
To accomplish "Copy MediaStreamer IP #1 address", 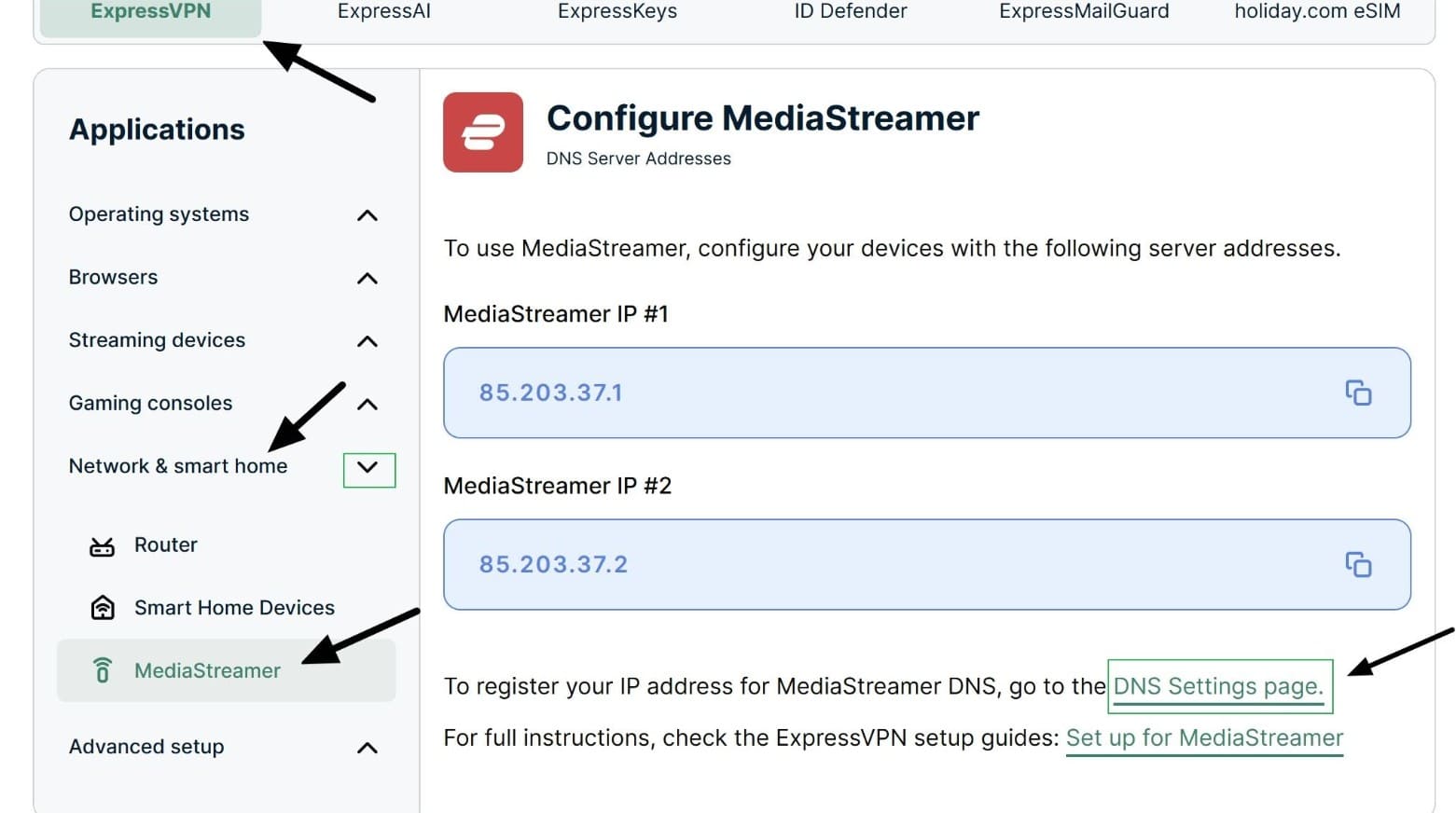I will click(x=1358, y=393).
